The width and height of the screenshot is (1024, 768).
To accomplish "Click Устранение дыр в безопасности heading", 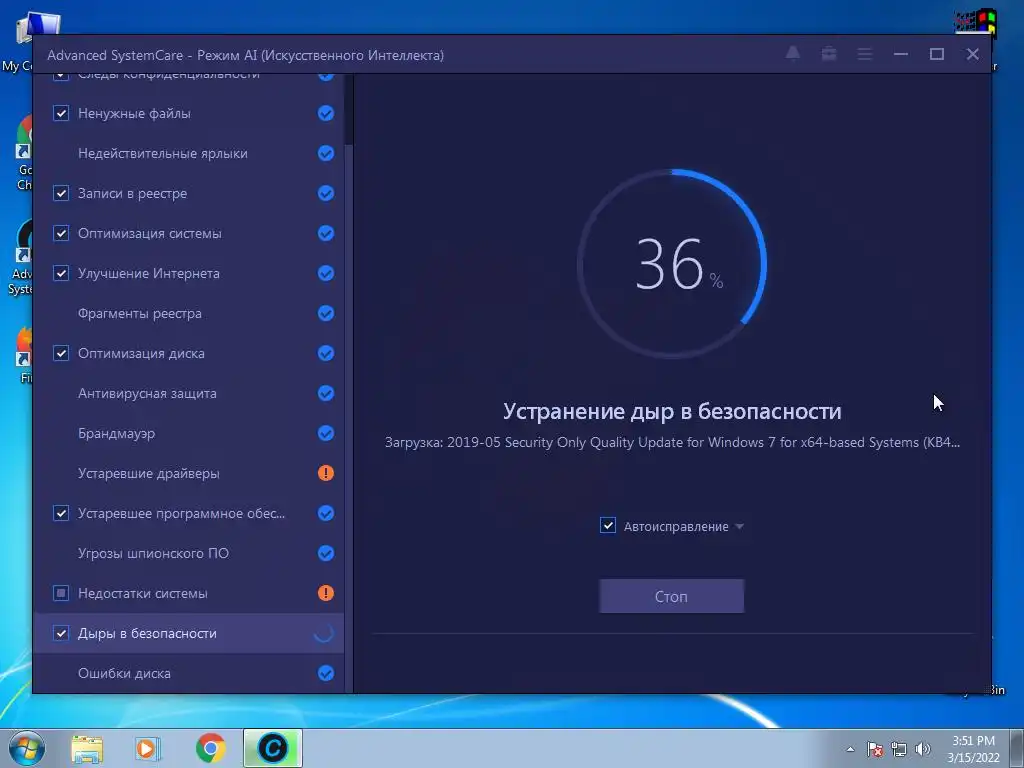I will (x=672, y=411).
